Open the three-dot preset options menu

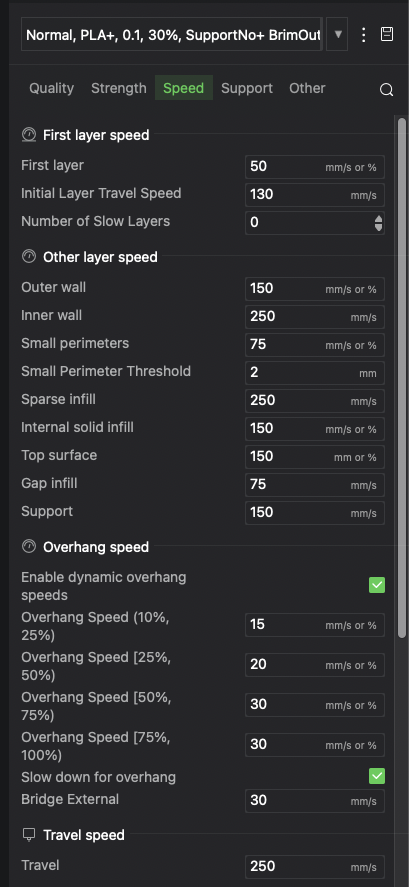tap(364, 35)
